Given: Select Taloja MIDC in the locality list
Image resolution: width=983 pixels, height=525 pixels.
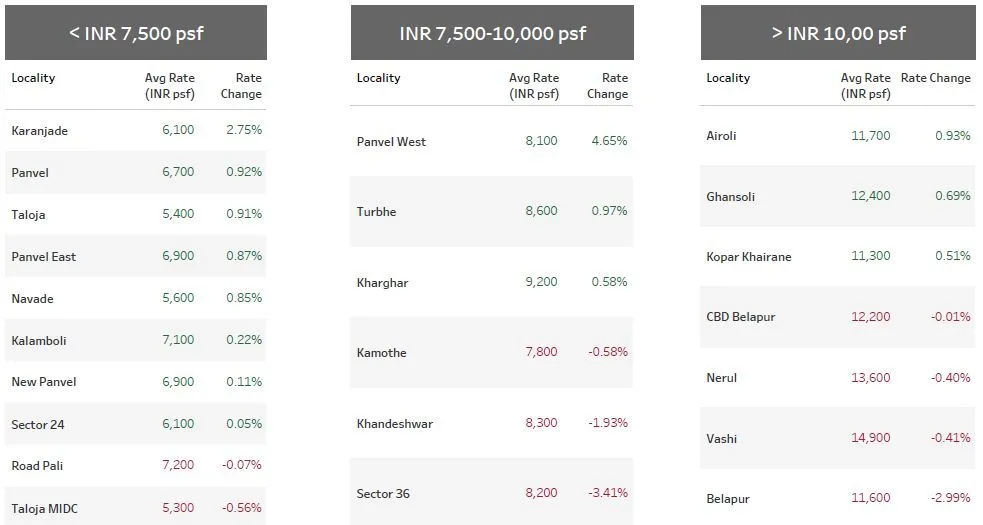Looking at the screenshot, I should (44, 508).
